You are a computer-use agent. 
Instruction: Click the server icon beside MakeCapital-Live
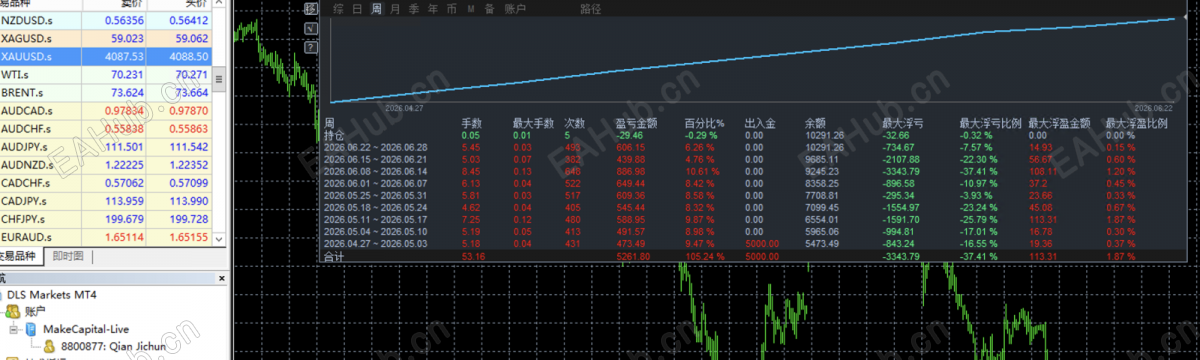[x=31, y=329]
